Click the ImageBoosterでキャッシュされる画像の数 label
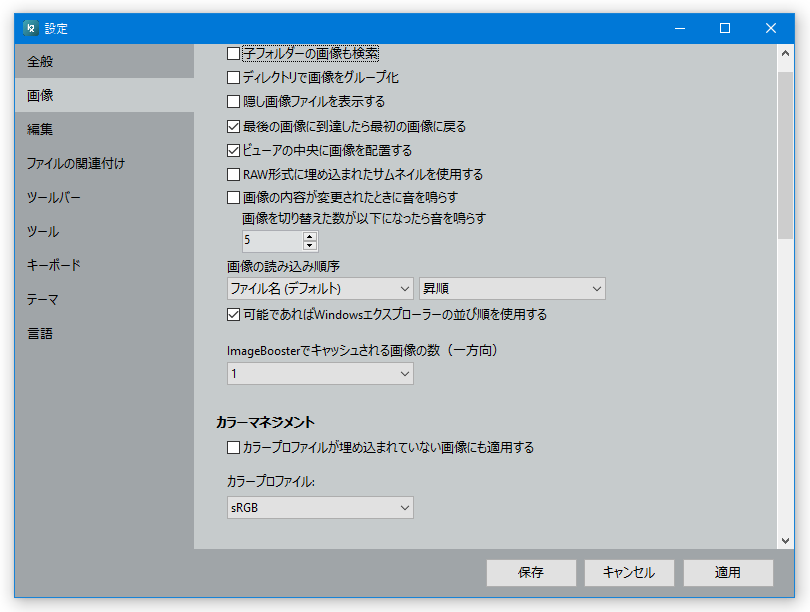Viewport: 810px width, 612px height. (x=363, y=351)
